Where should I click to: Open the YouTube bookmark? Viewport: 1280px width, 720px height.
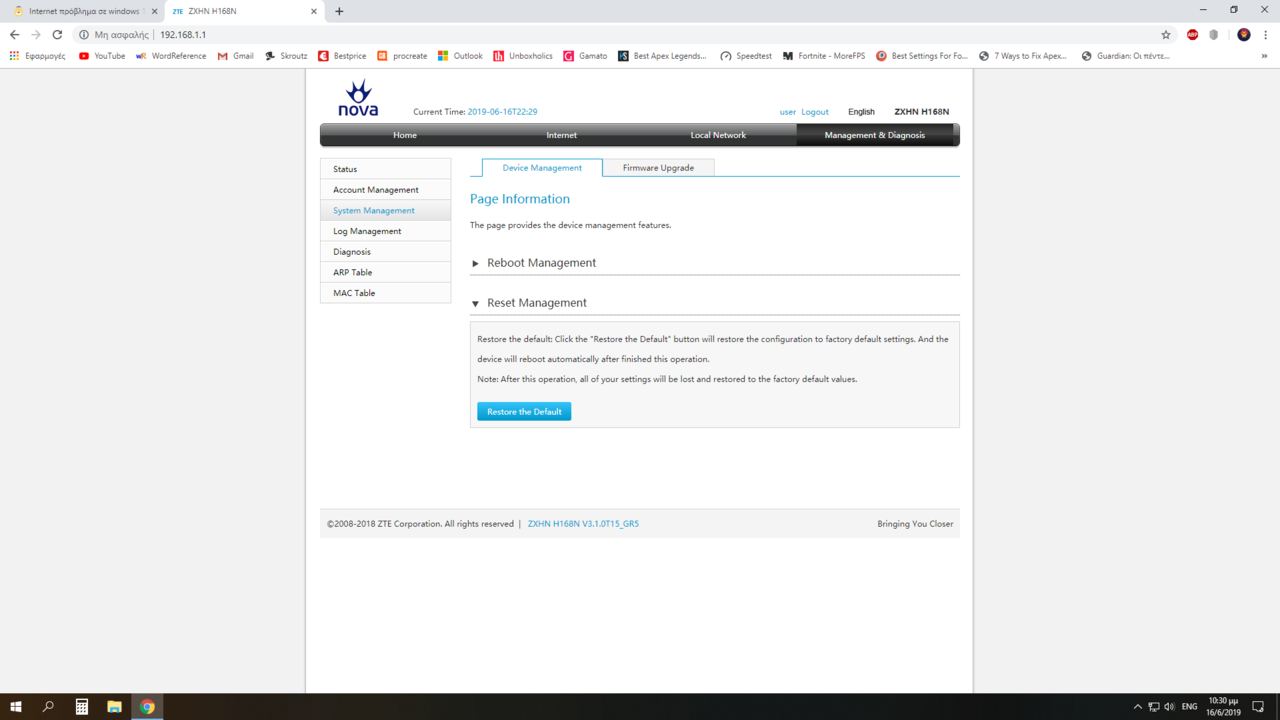pos(102,56)
